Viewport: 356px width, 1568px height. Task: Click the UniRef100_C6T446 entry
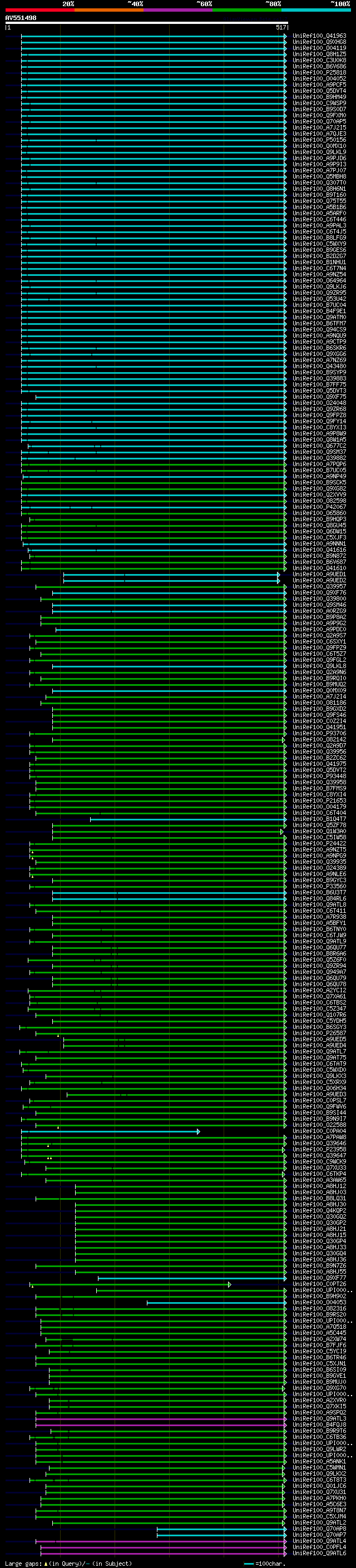click(319, 219)
